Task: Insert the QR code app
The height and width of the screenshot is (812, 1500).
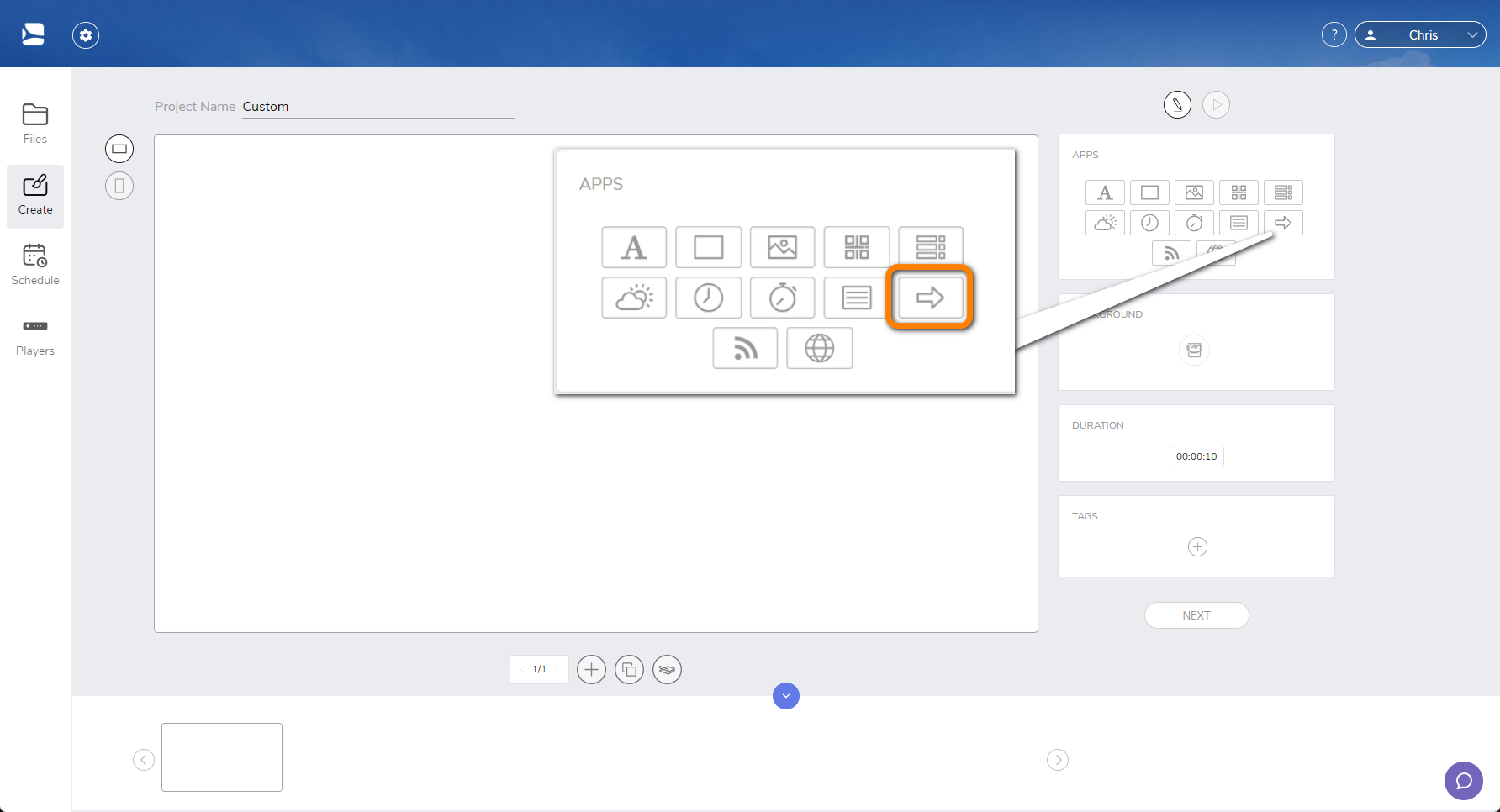Action: (856, 247)
